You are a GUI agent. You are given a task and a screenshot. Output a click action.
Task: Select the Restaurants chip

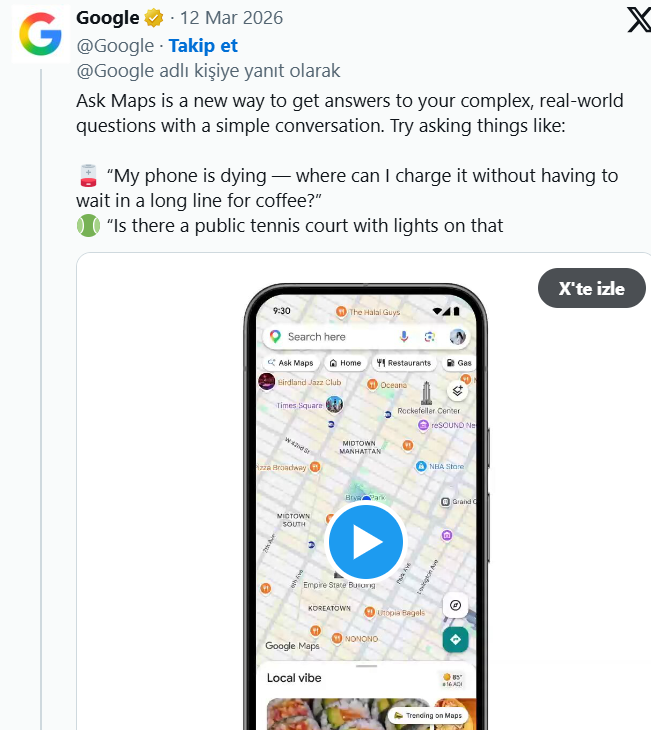tap(405, 363)
